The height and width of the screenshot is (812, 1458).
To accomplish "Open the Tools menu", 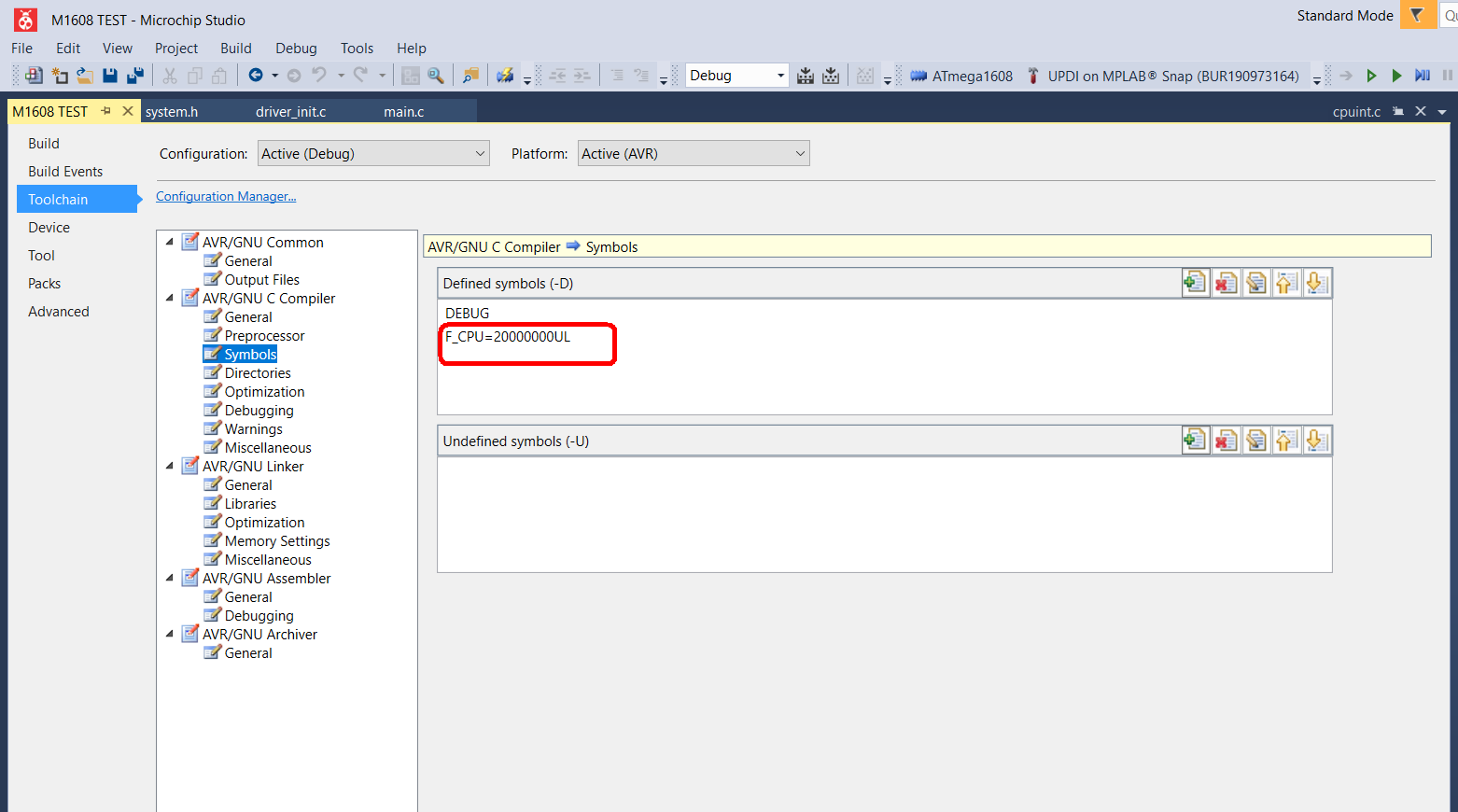I will (357, 49).
